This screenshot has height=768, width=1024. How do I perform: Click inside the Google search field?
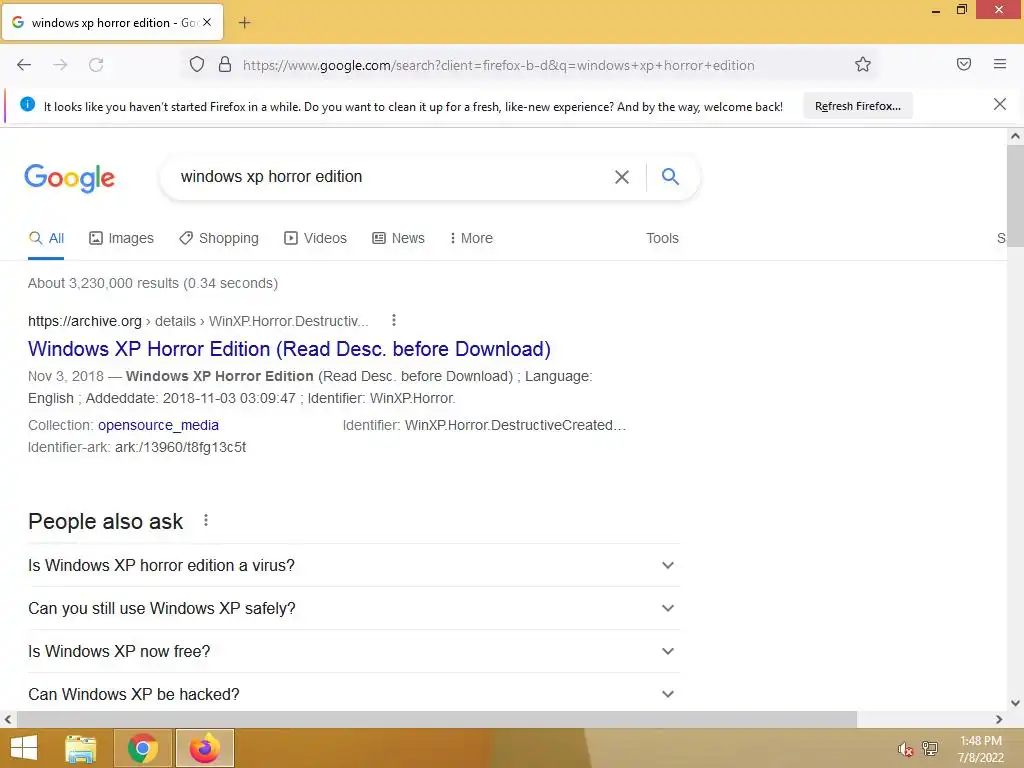(x=392, y=177)
